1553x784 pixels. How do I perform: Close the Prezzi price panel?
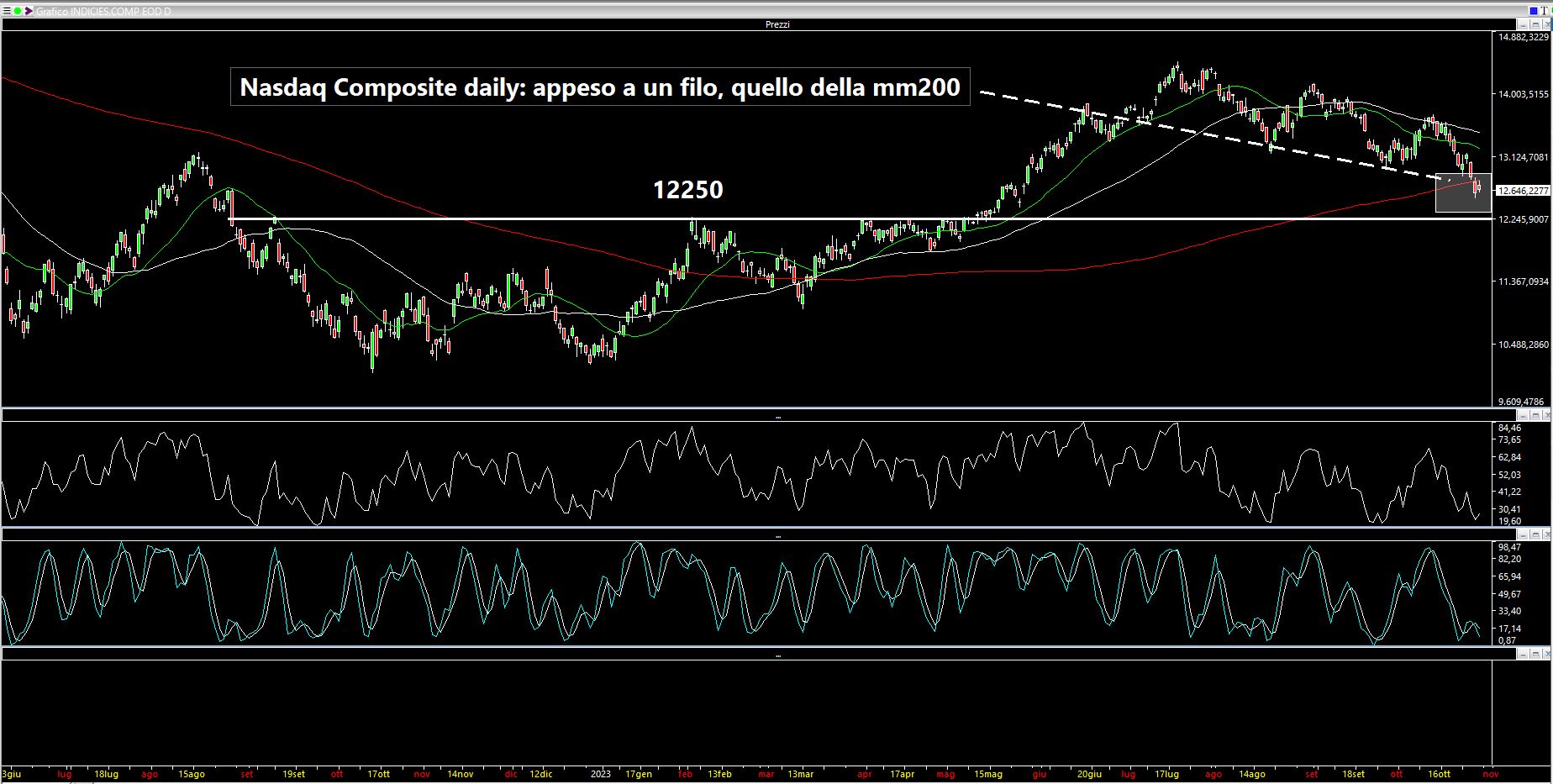coord(1547,24)
